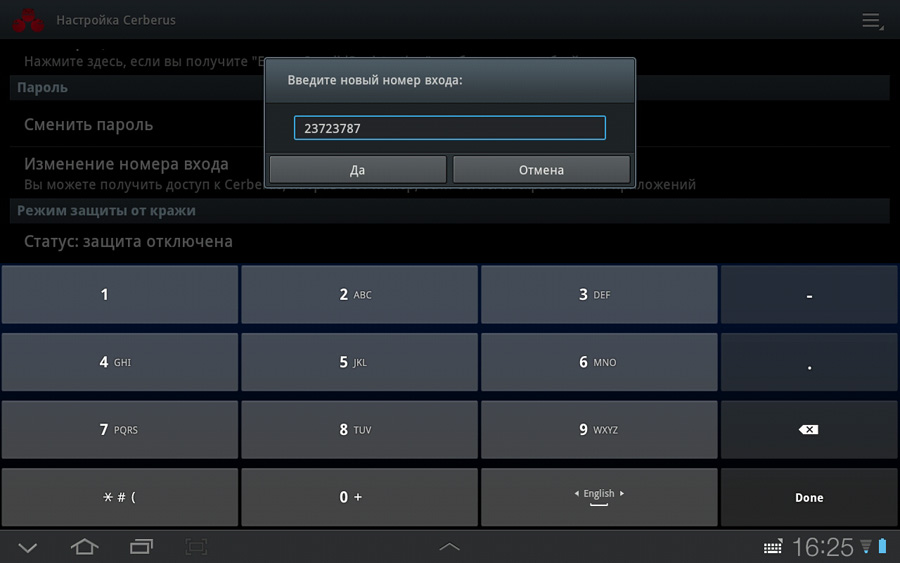Screen dimensions: 900x563
Task: Confirm with the Да button
Action: click(x=358, y=170)
